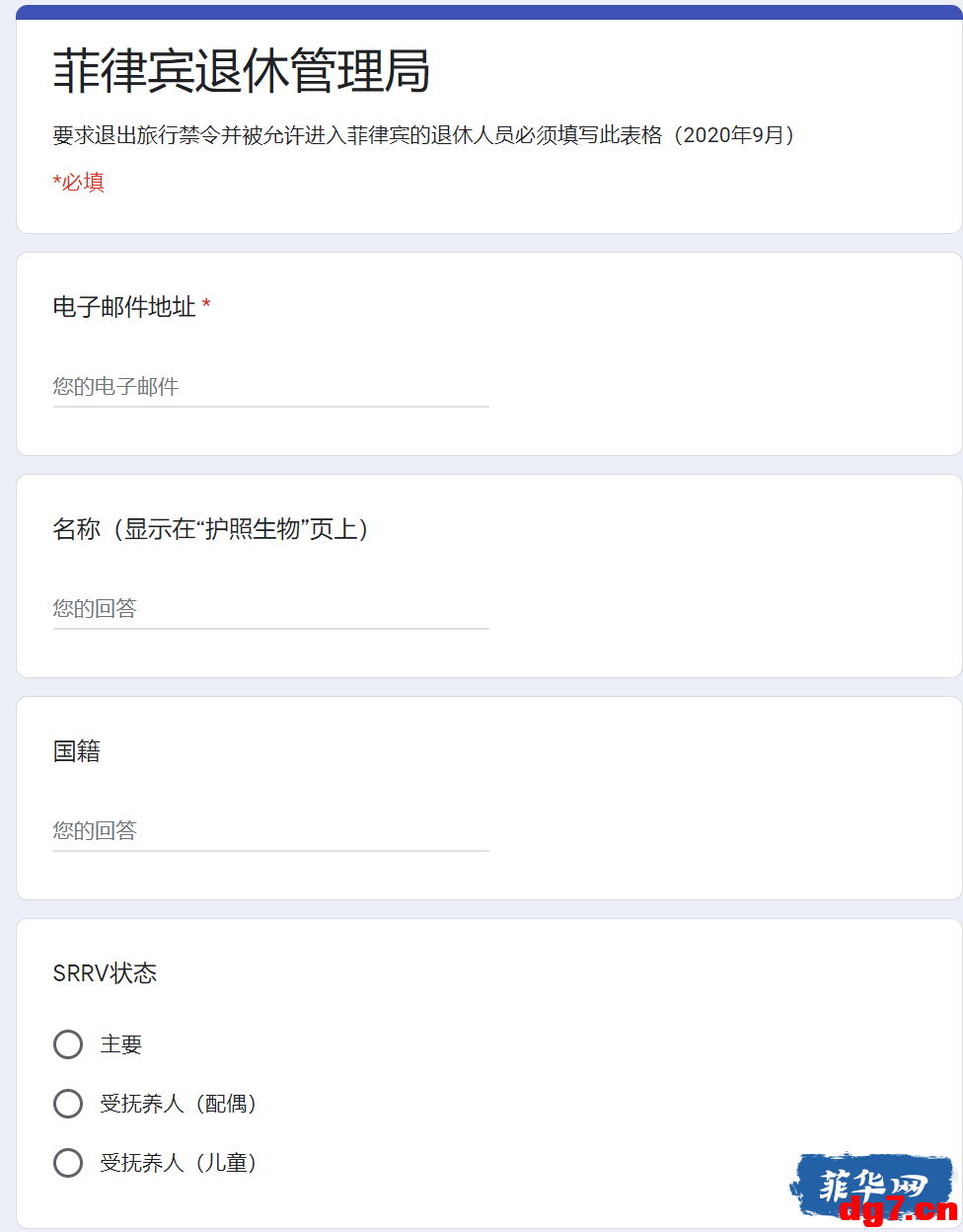Click the answer field under 国籍 question
The height and width of the screenshot is (1232, 963).
click(x=271, y=831)
